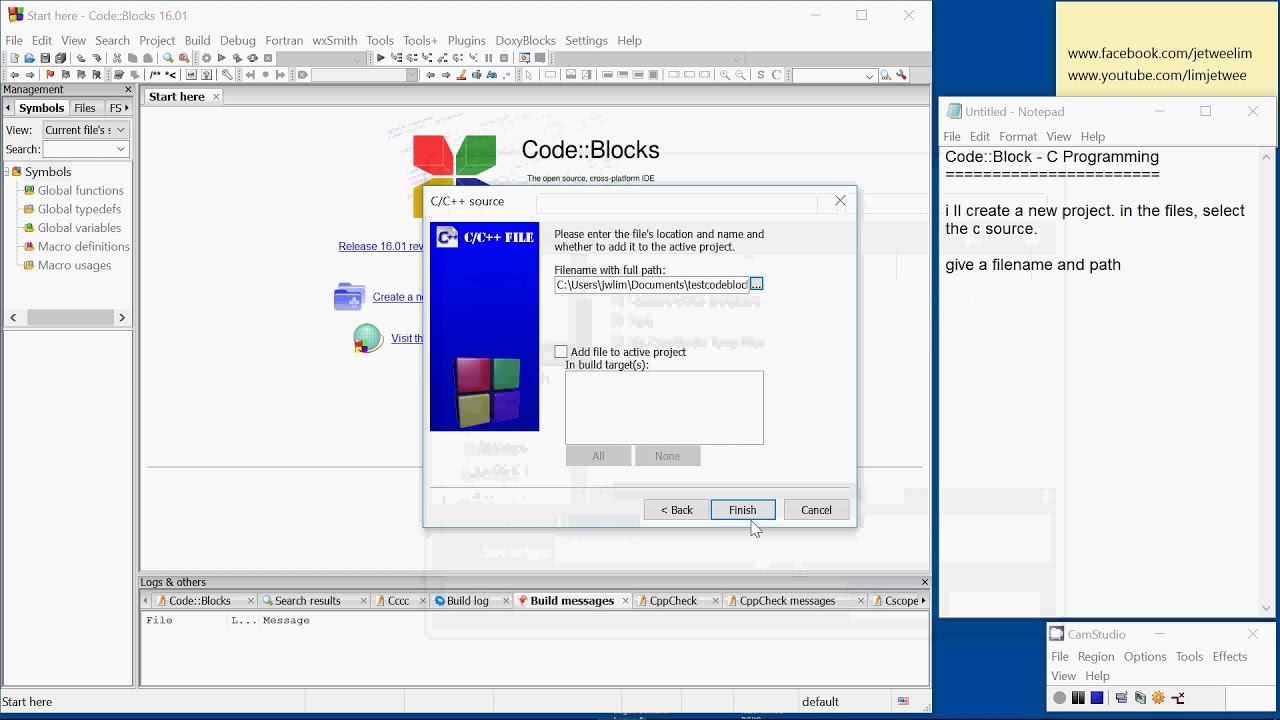Open the Build menu
1280x720 pixels.
point(197,40)
